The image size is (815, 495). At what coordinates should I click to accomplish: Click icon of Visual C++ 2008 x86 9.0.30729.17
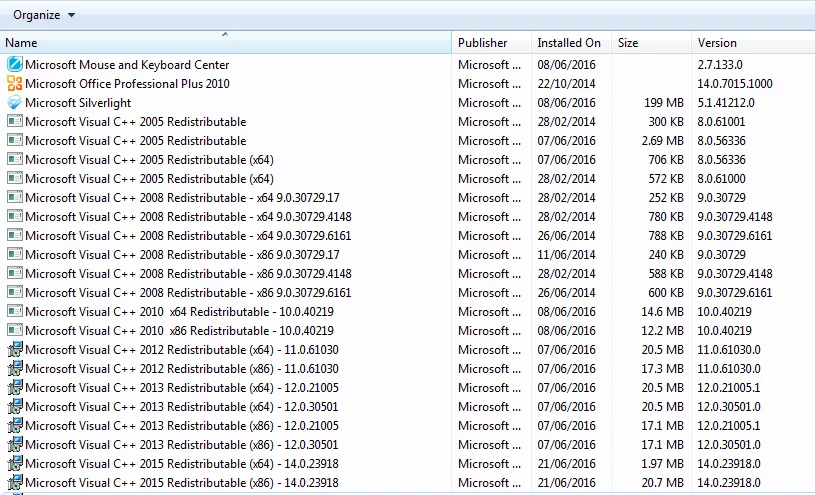pos(15,254)
